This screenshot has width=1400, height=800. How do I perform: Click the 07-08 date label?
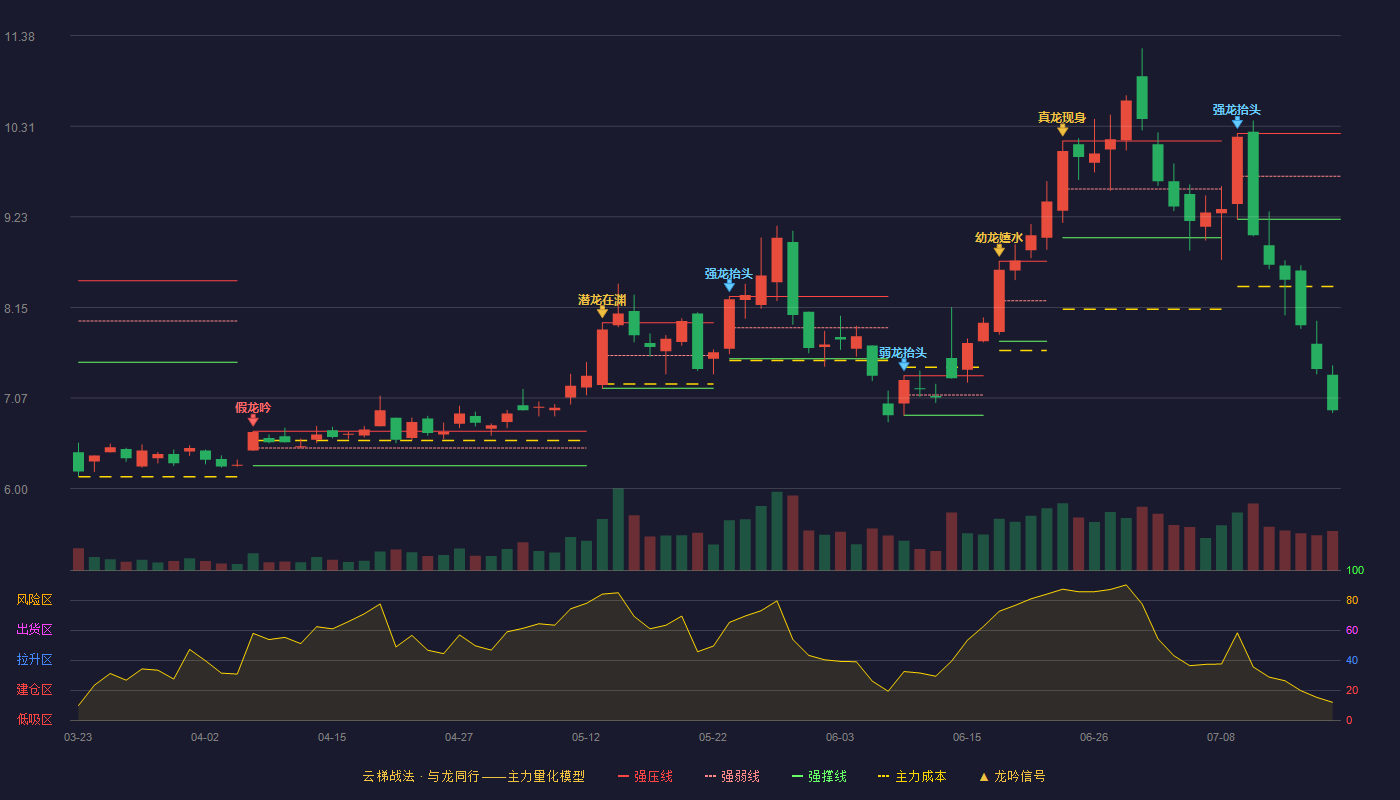coord(1221,737)
